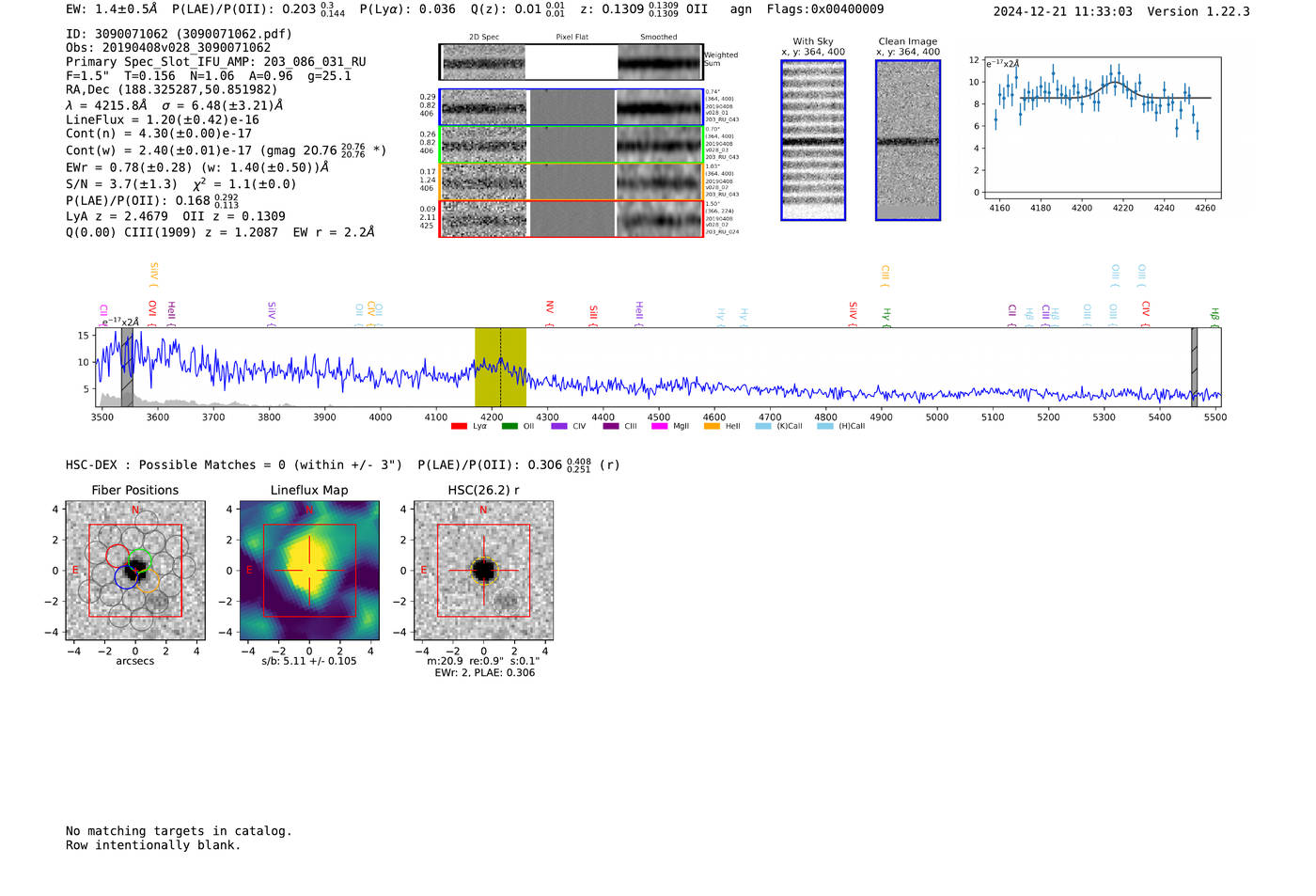Click the Cont(w) gmag 20.76 line
This screenshot has height=896, width=1316.
coord(226,149)
